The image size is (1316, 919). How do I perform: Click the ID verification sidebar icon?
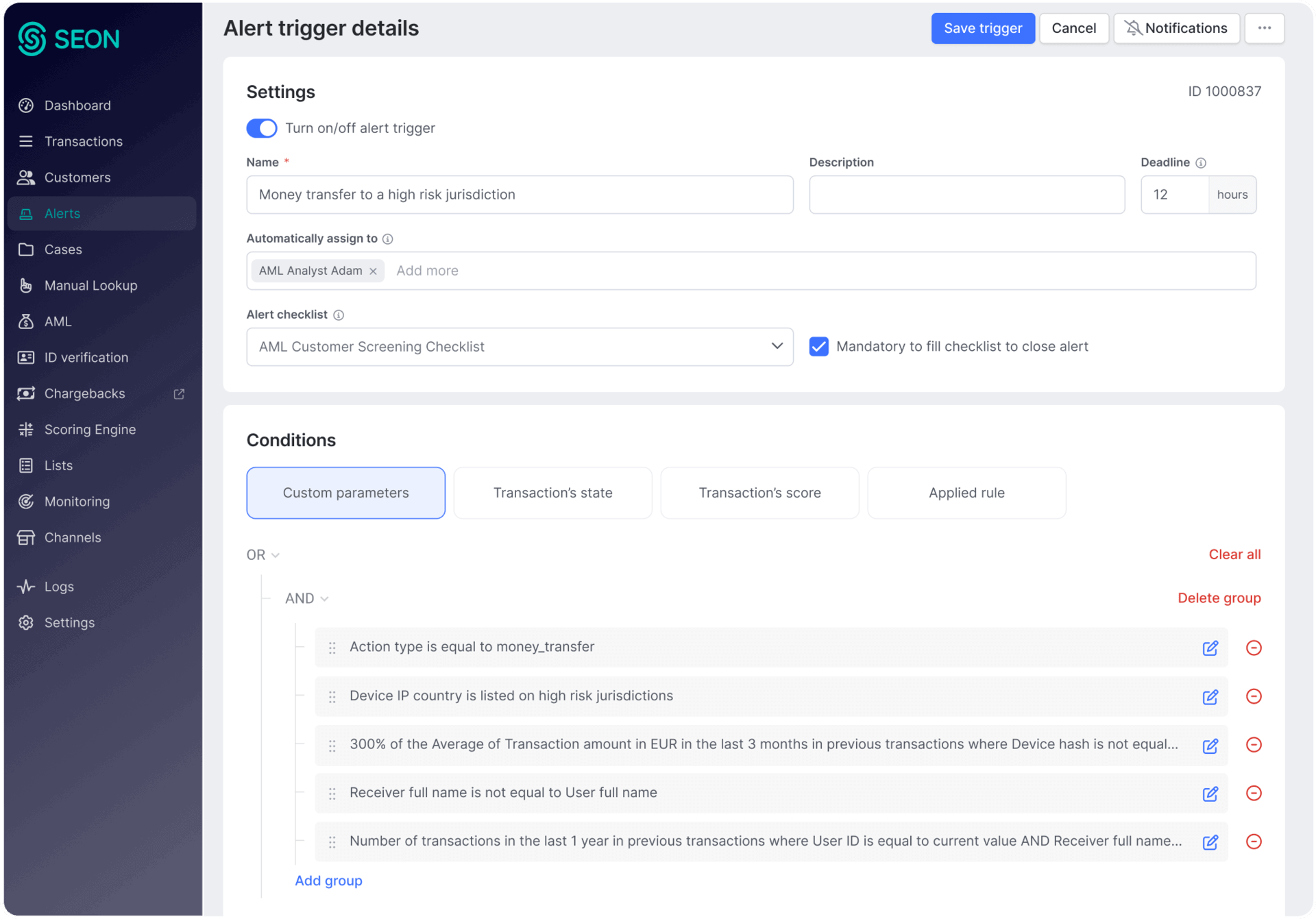pos(26,358)
